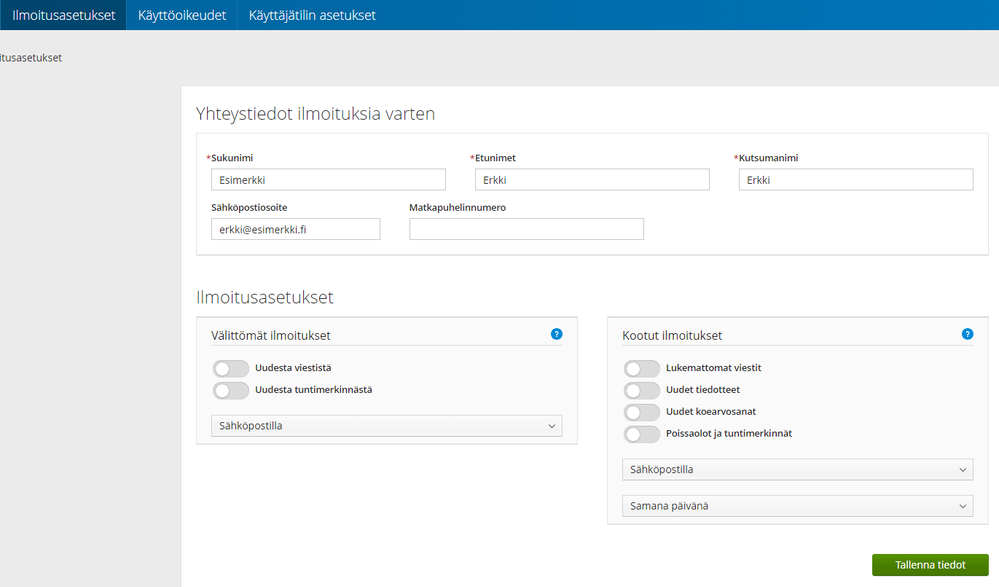Open Sähköpostilla dropdown under Välittömät ilmoitukset
The image size is (999, 587).
(x=387, y=426)
